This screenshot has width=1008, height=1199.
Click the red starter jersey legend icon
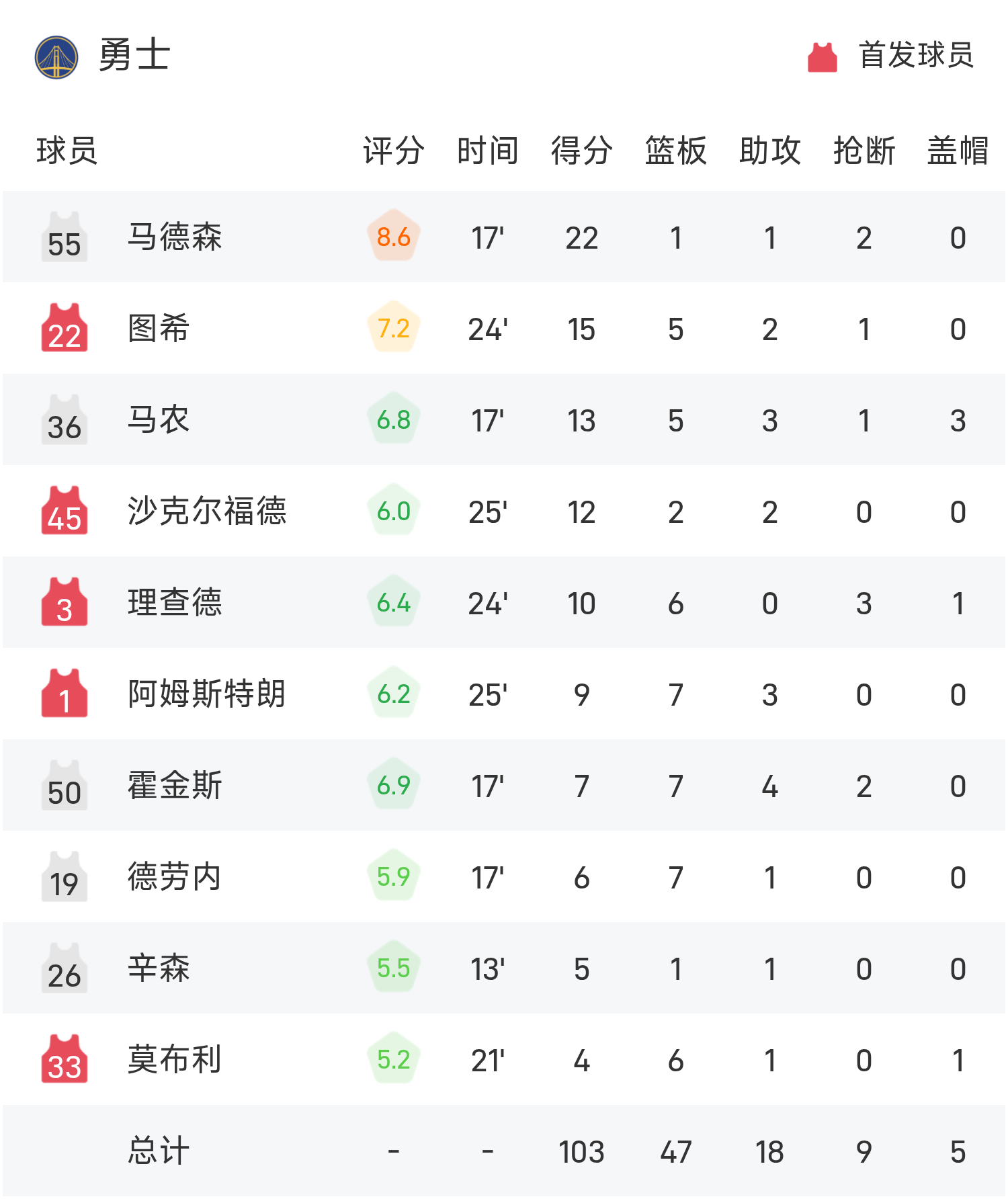tap(822, 57)
